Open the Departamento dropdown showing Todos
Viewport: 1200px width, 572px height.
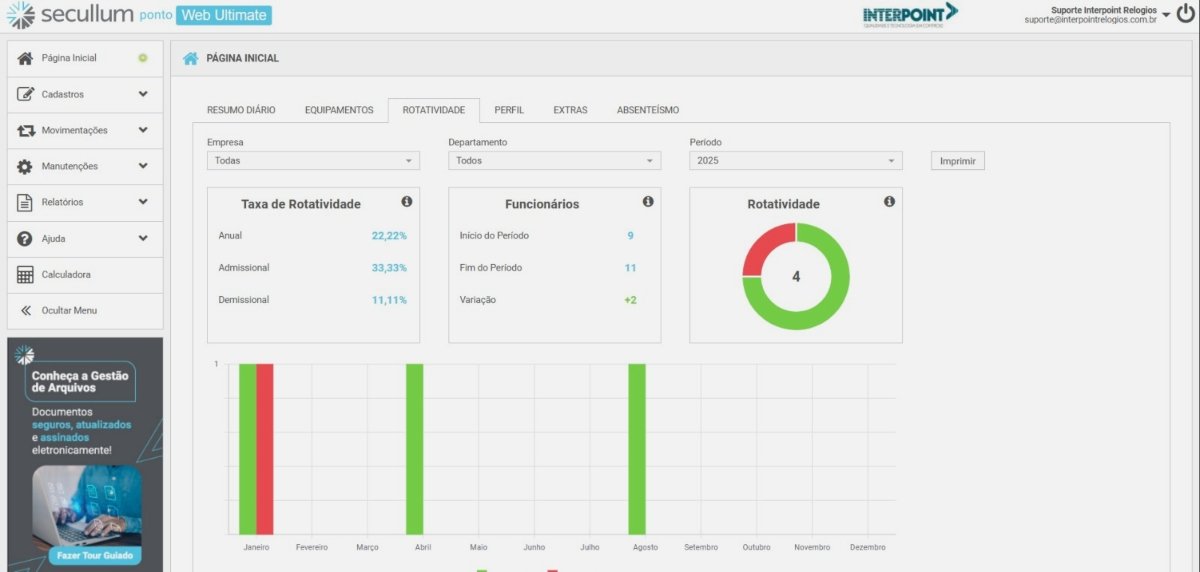click(x=554, y=161)
